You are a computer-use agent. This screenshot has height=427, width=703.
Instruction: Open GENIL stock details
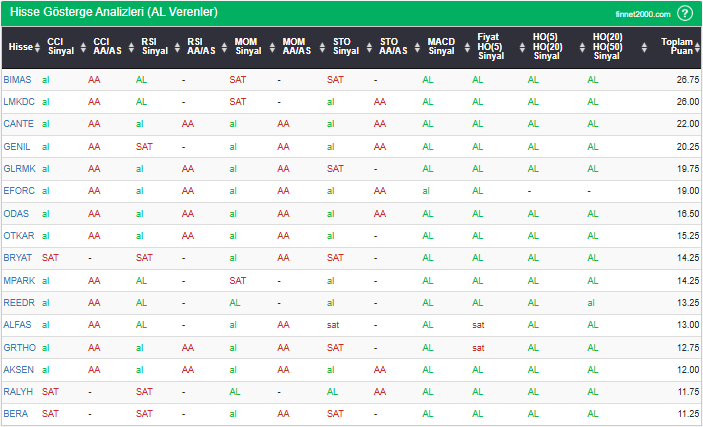coord(17,146)
